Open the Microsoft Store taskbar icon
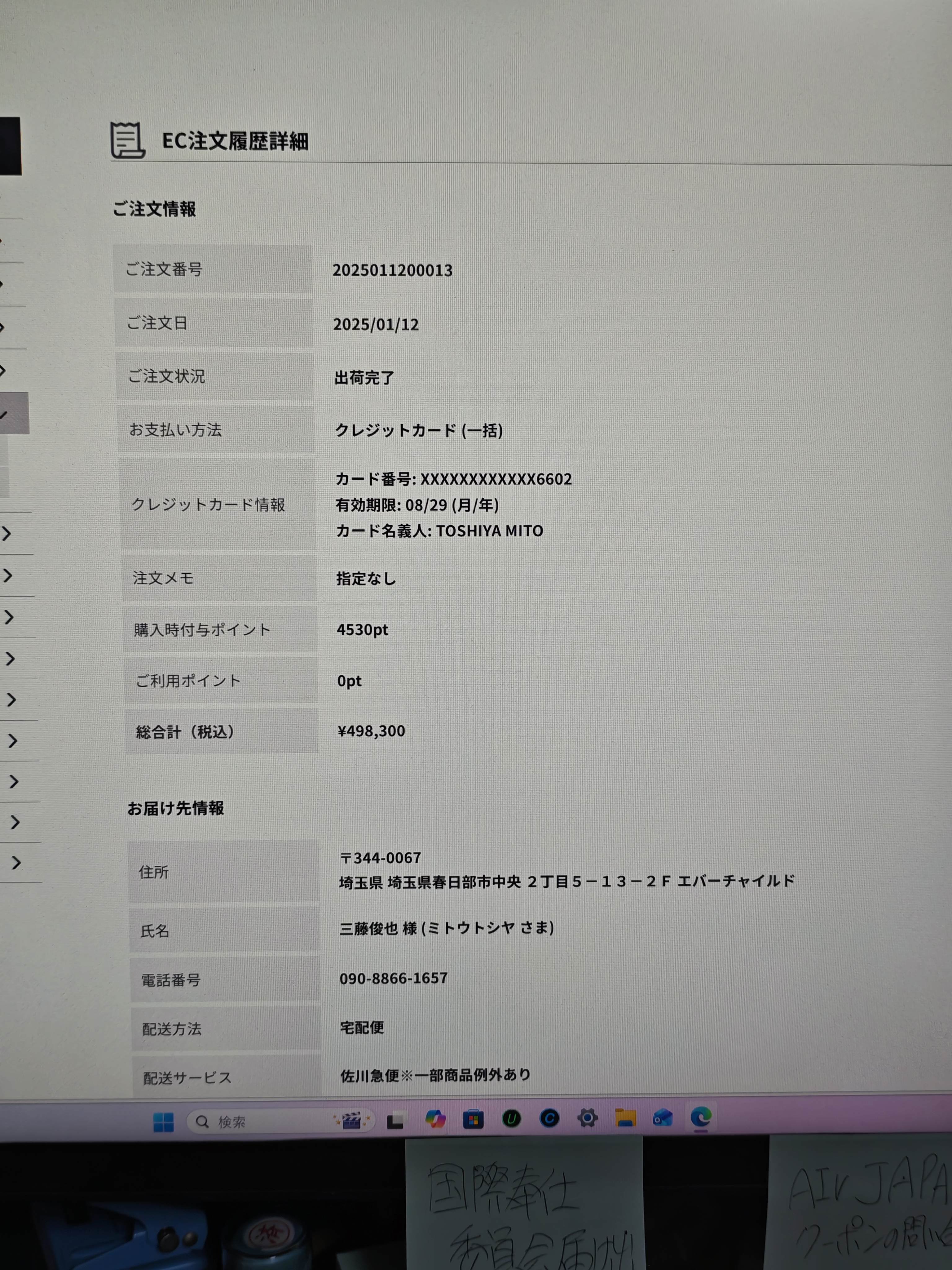This screenshot has width=952, height=1270. 473,1119
